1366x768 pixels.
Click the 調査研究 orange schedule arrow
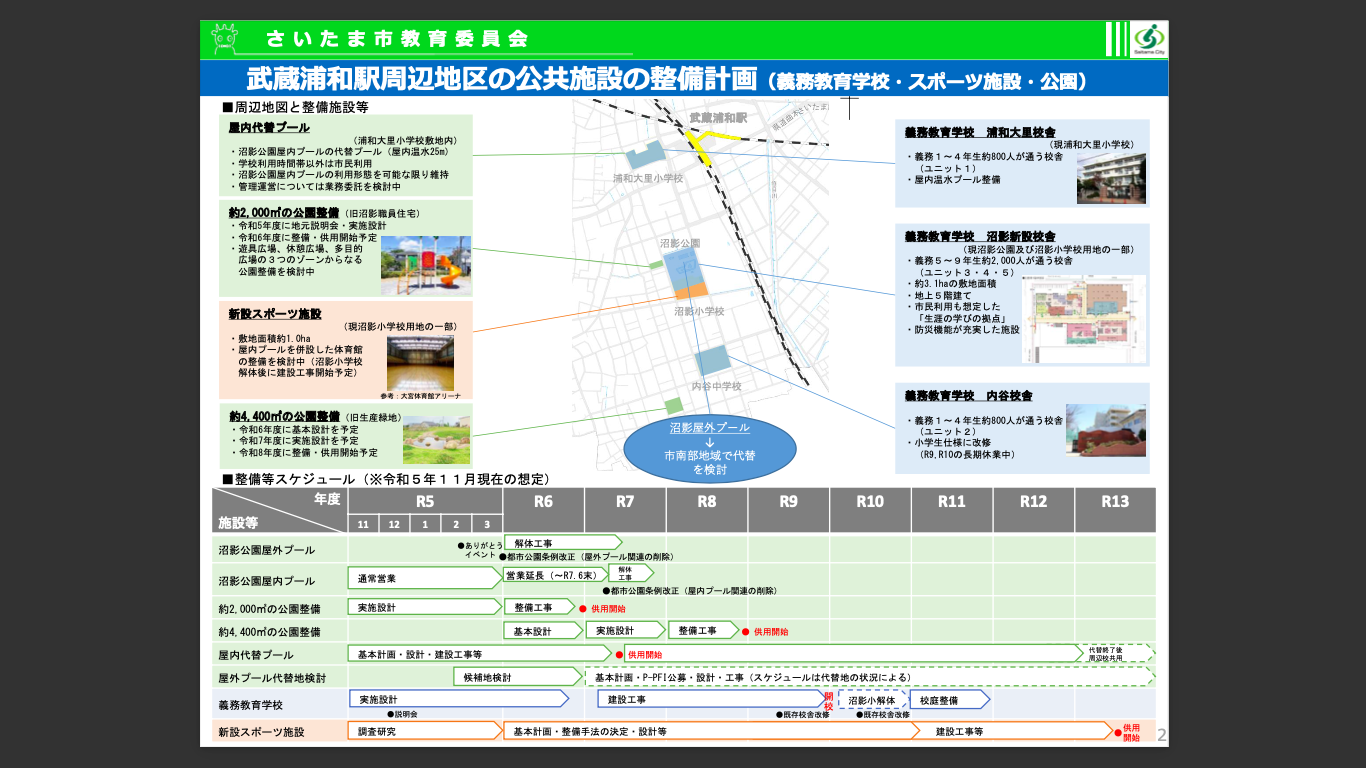point(424,732)
